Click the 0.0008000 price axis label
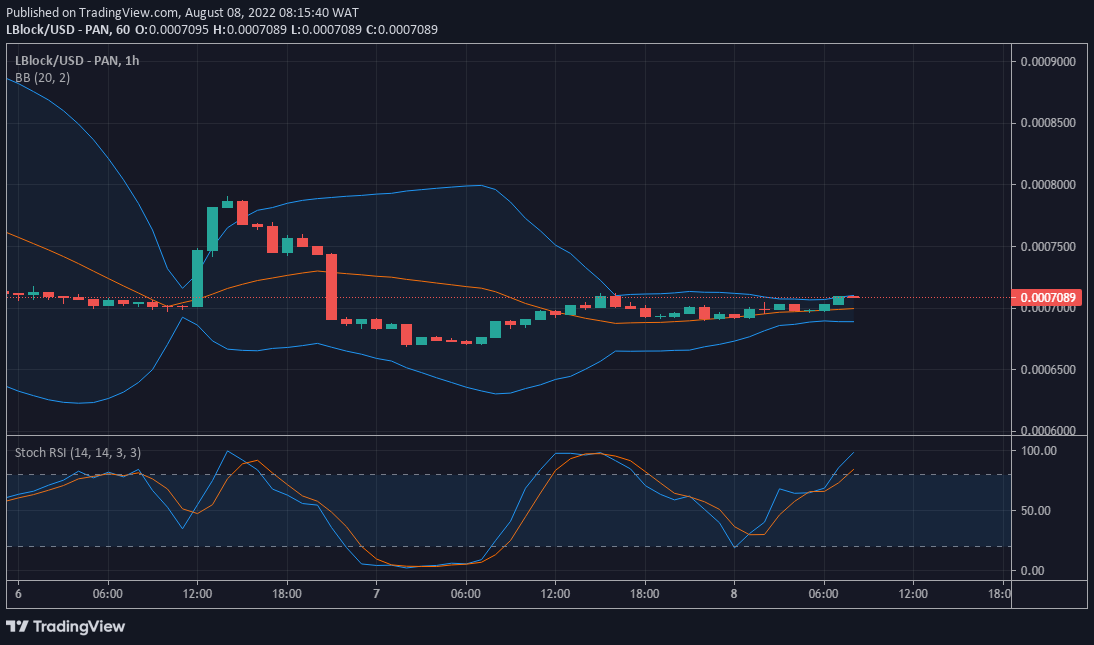Screen dimensions: 1094x645 1048,185
